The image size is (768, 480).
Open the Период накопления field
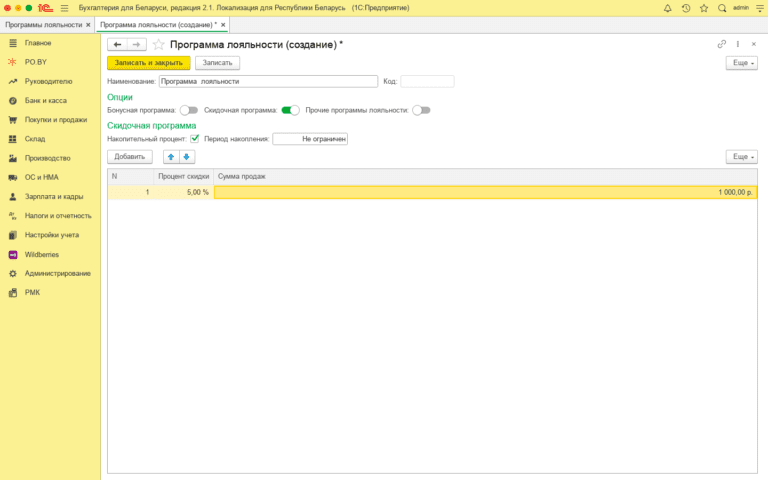pyautogui.click(x=310, y=139)
